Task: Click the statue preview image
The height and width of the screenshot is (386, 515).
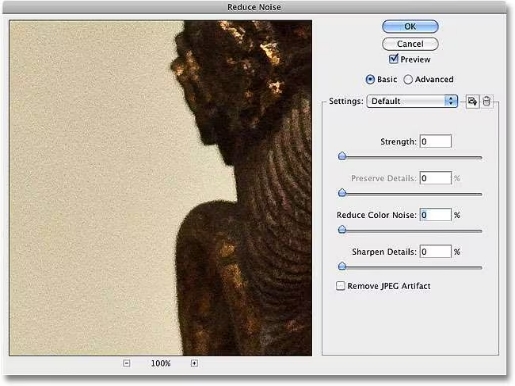Action: pos(161,188)
